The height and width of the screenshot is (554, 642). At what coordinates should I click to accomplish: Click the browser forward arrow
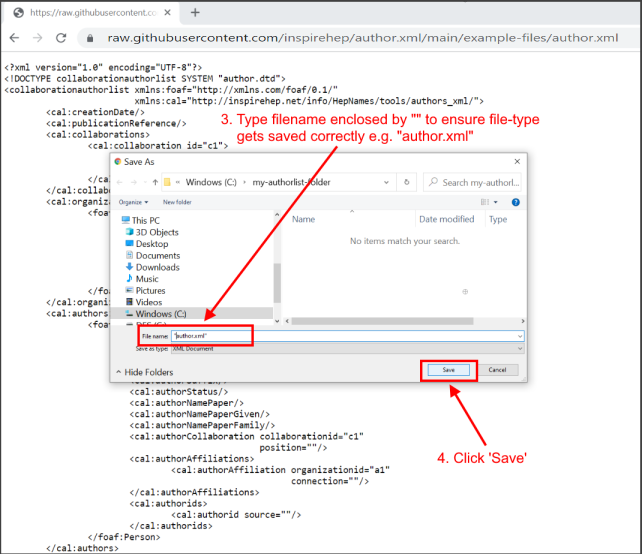click(x=38, y=38)
